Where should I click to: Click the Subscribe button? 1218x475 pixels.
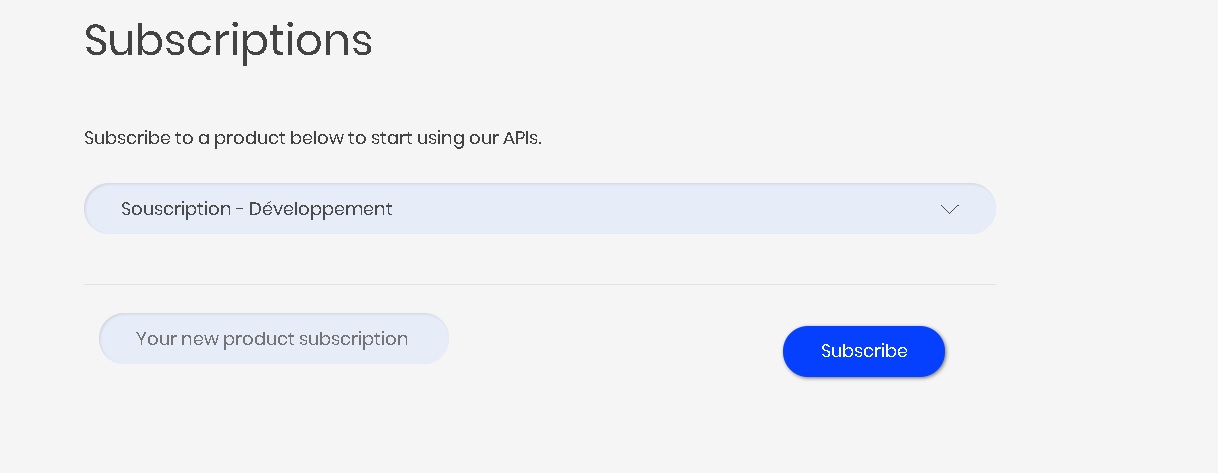click(x=864, y=351)
